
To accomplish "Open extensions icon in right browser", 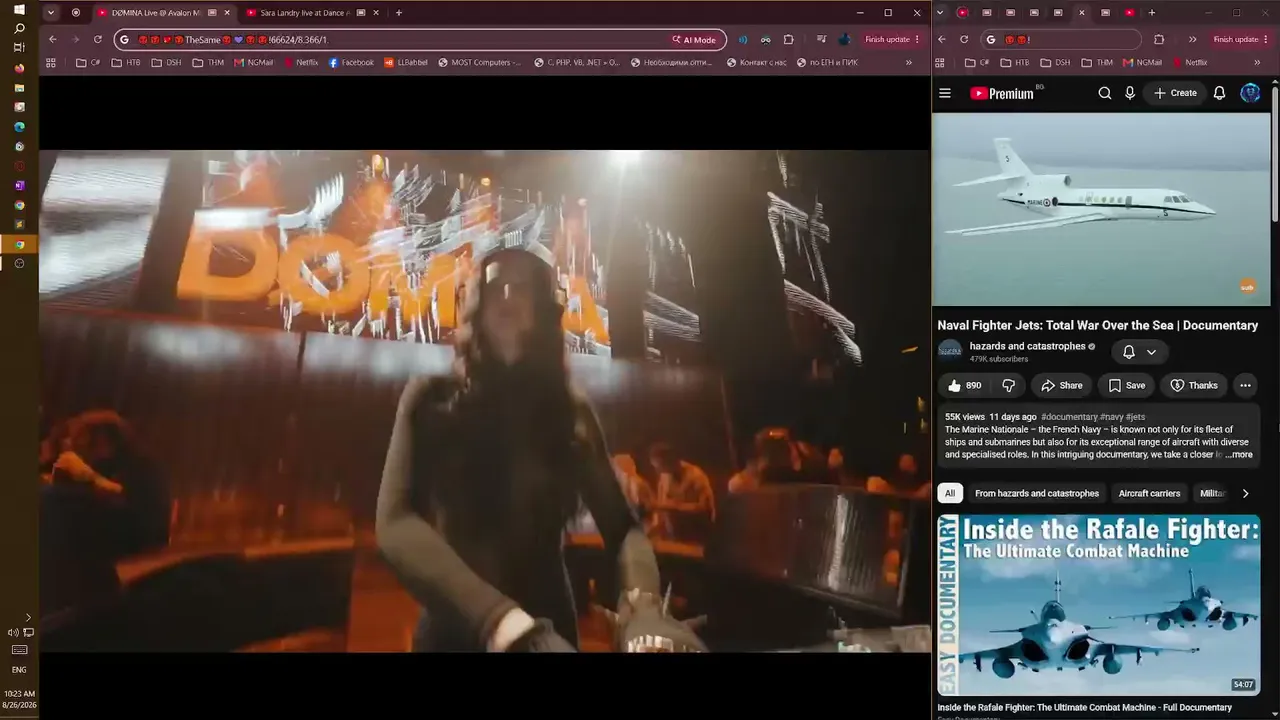I will pyautogui.click(x=1159, y=39).
